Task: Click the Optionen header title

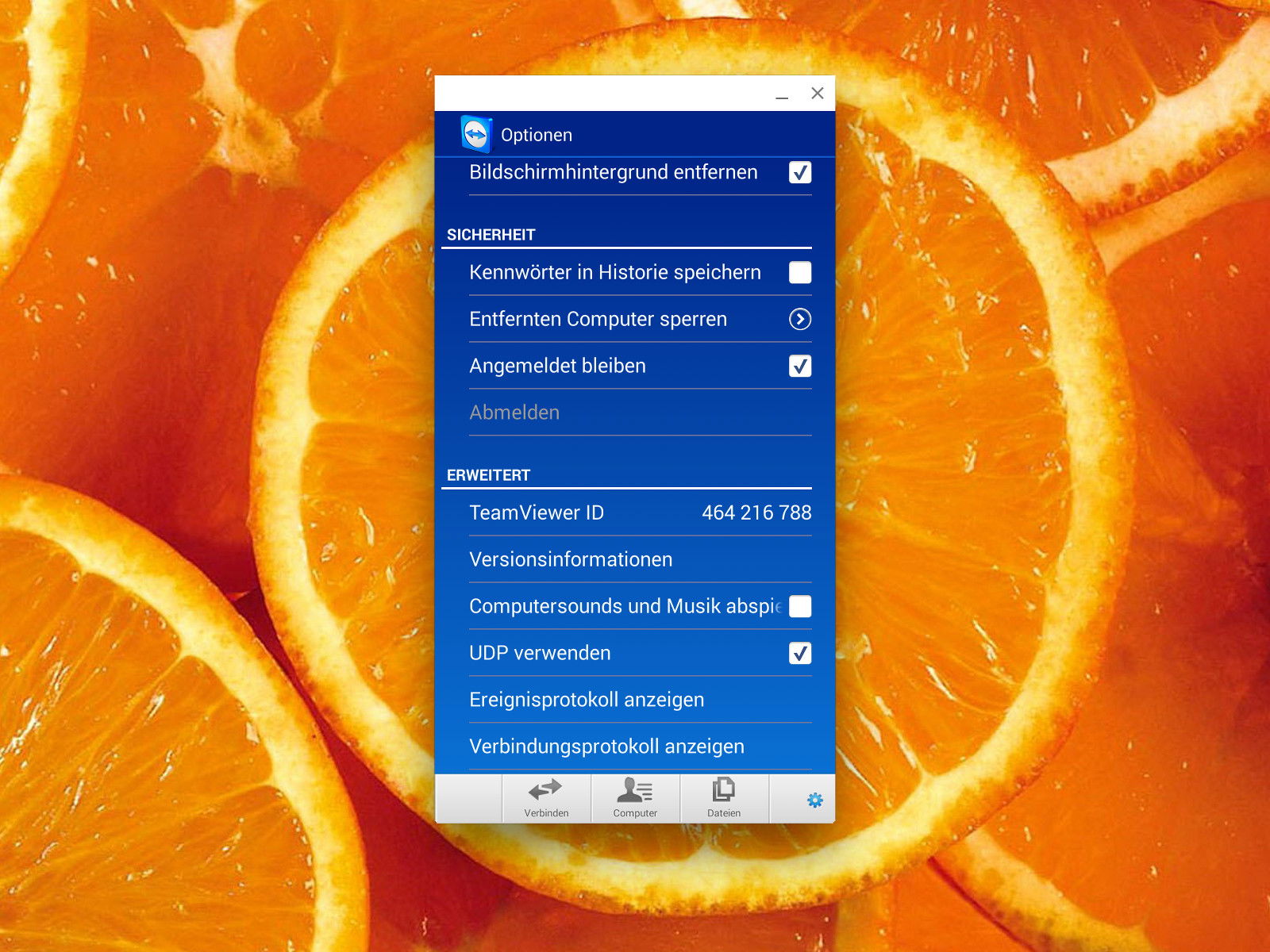Action: click(537, 135)
